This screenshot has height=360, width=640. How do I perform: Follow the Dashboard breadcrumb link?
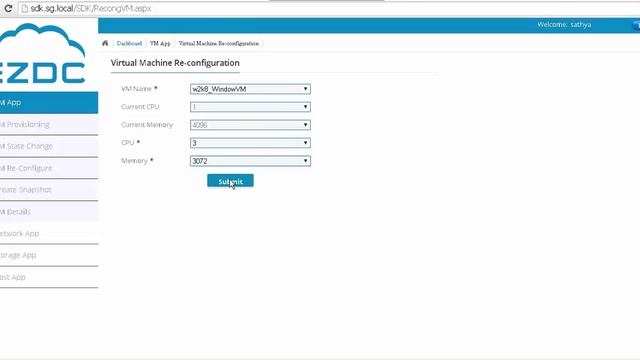pyautogui.click(x=129, y=43)
